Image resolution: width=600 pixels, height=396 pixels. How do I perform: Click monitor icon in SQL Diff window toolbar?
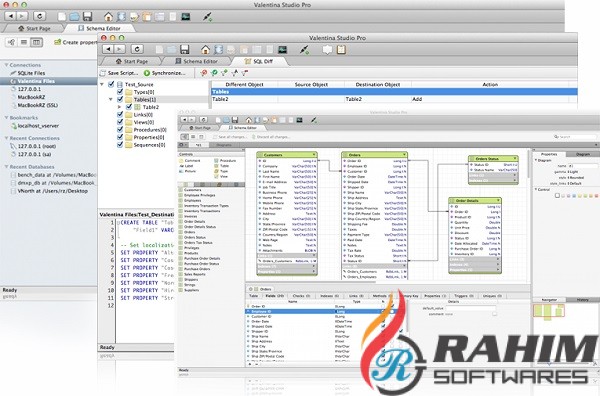point(282,49)
